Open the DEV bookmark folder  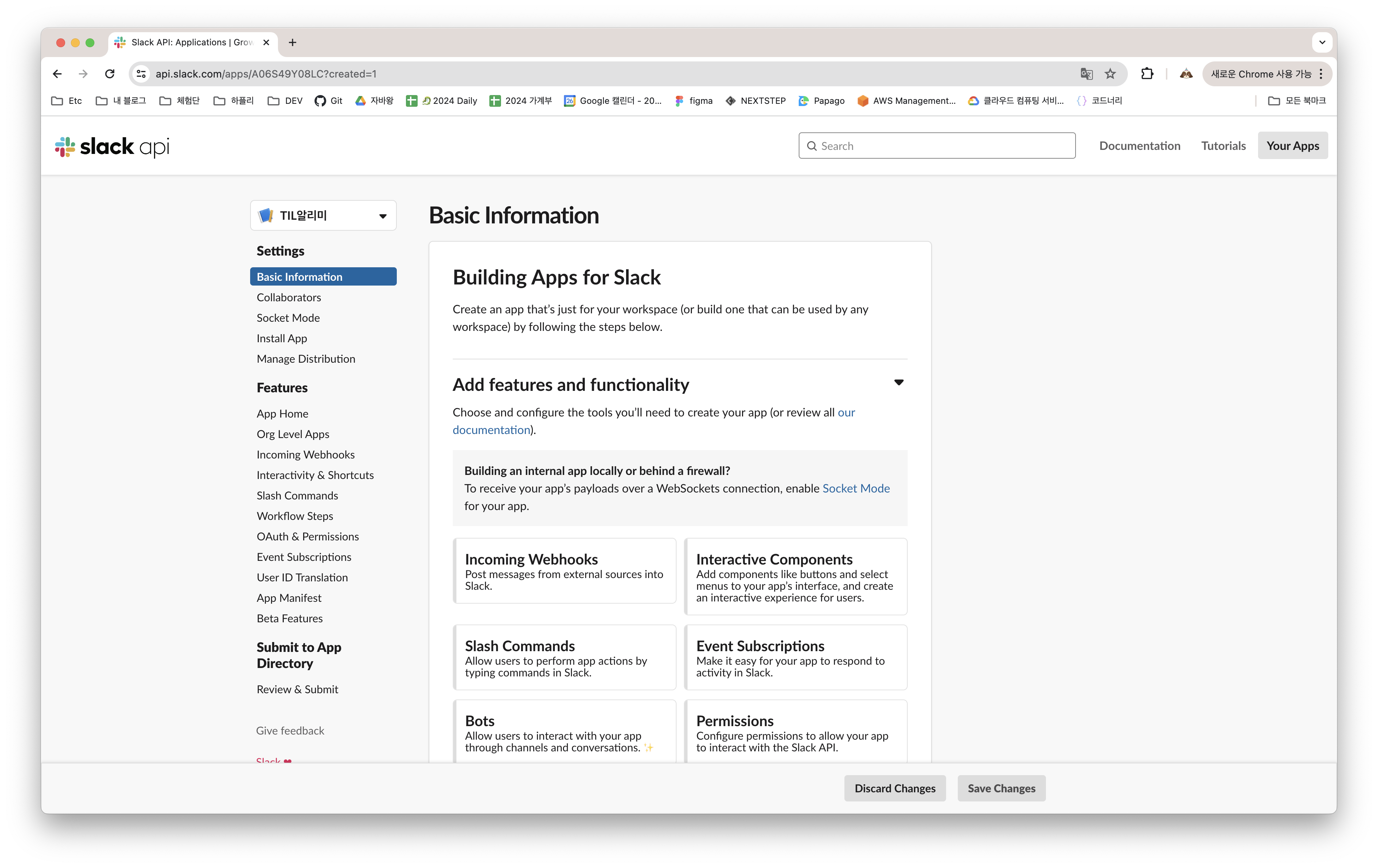pos(285,101)
